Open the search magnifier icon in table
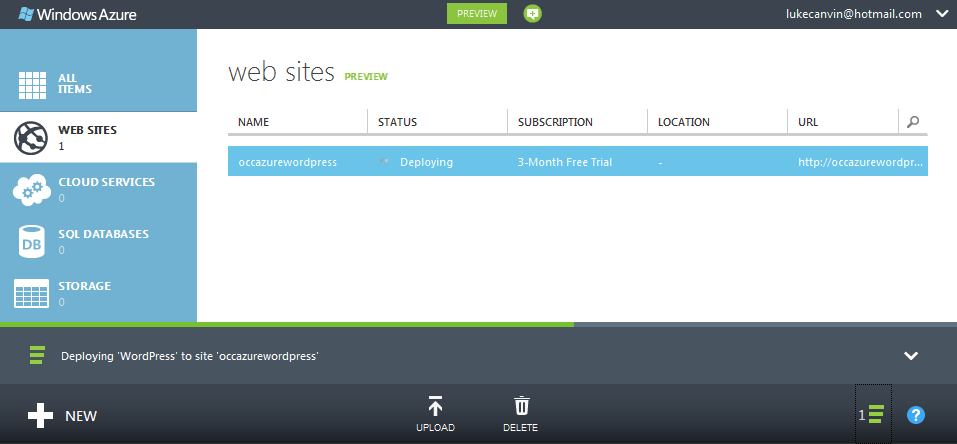The width and height of the screenshot is (957, 444). point(913,122)
